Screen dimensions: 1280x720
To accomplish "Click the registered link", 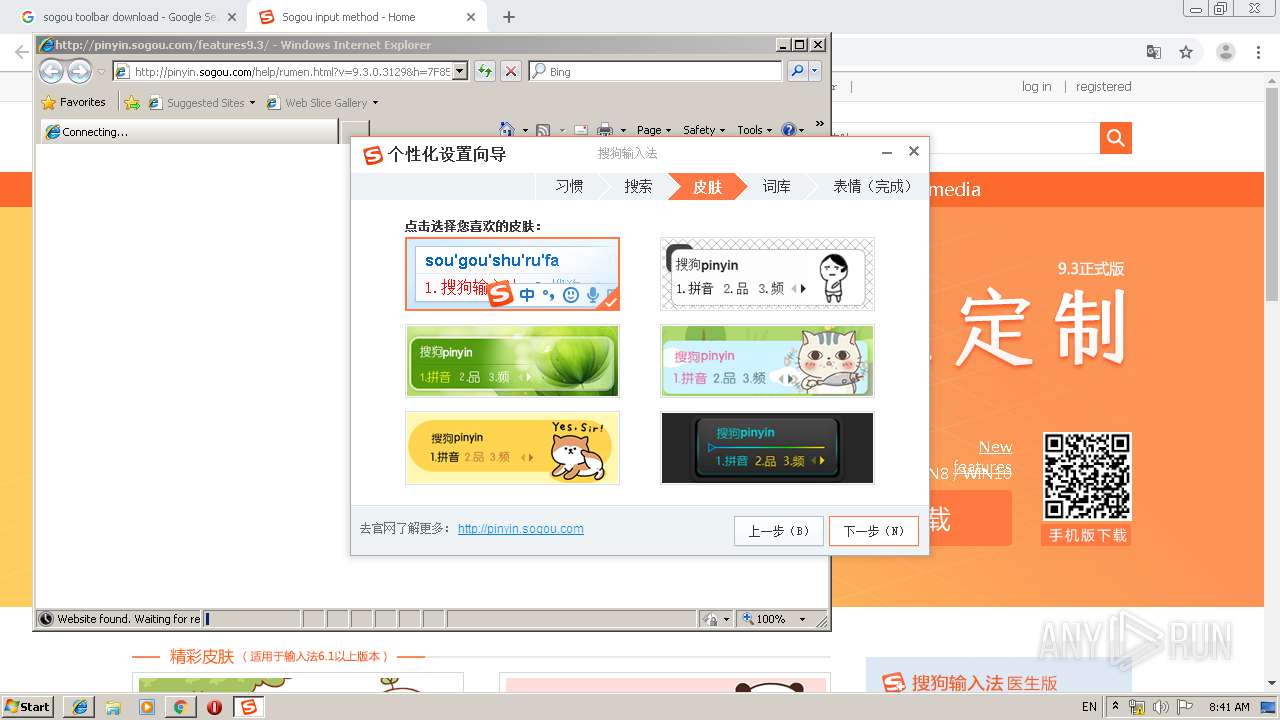I will pyautogui.click(x=1103, y=87).
